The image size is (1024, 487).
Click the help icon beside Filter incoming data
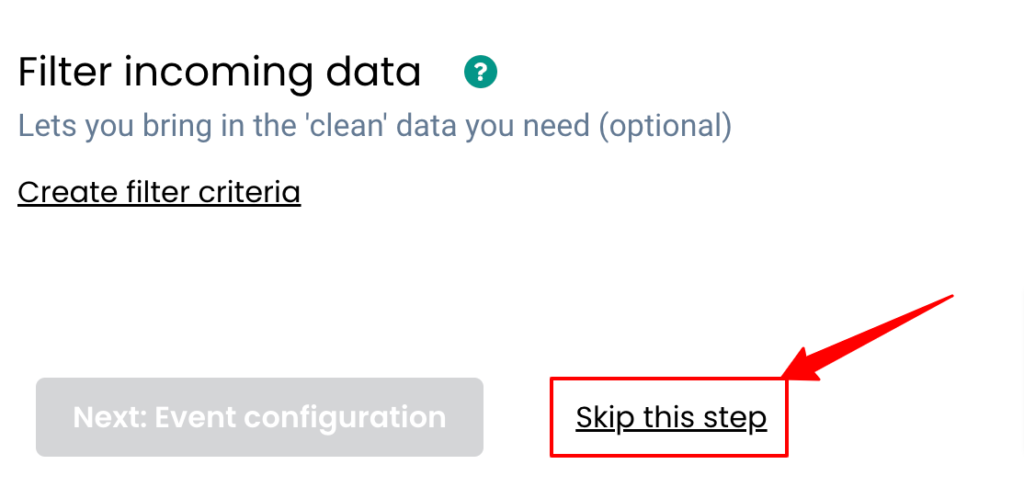point(481,72)
